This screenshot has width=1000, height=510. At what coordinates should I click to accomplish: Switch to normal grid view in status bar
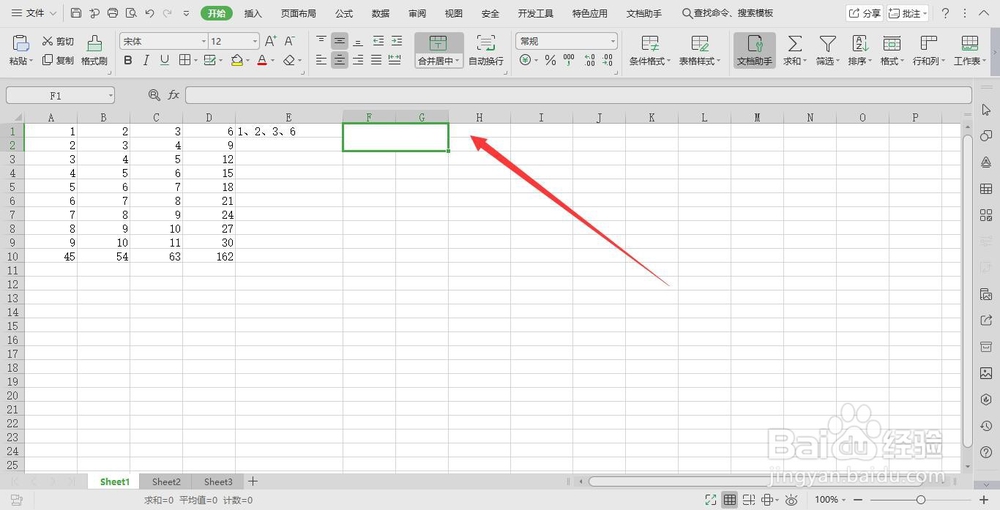(x=730, y=500)
